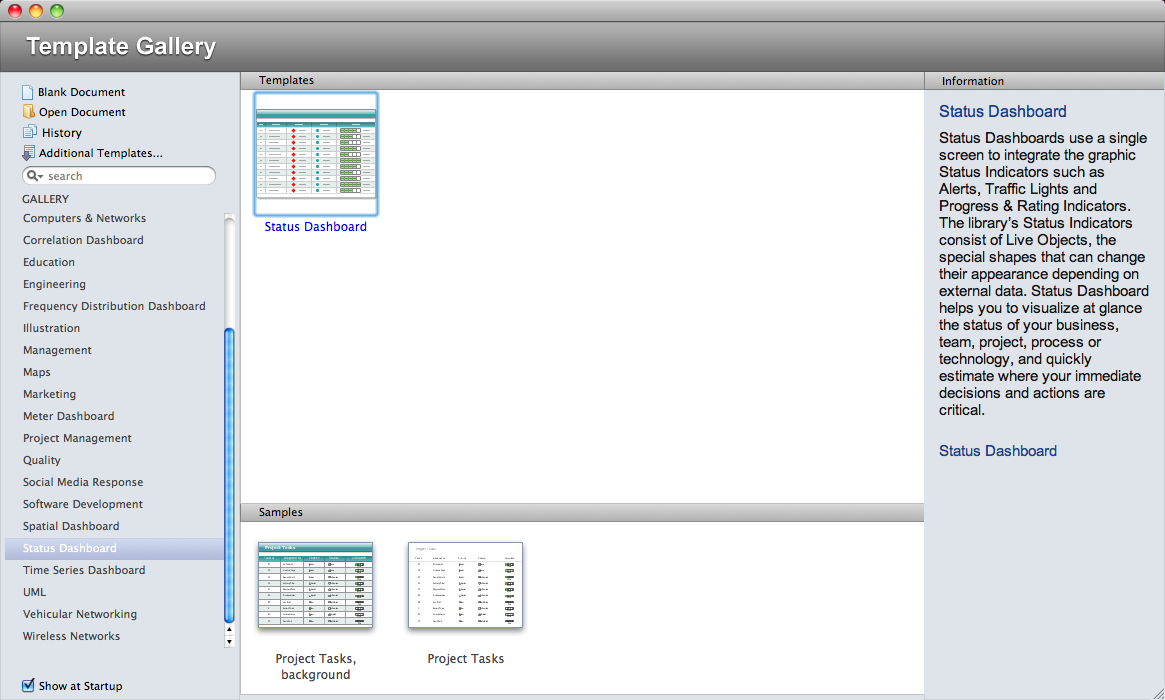The image size is (1165, 700).
Task: Click the Status Dashboard link under the template
Action: pos(316,227)
